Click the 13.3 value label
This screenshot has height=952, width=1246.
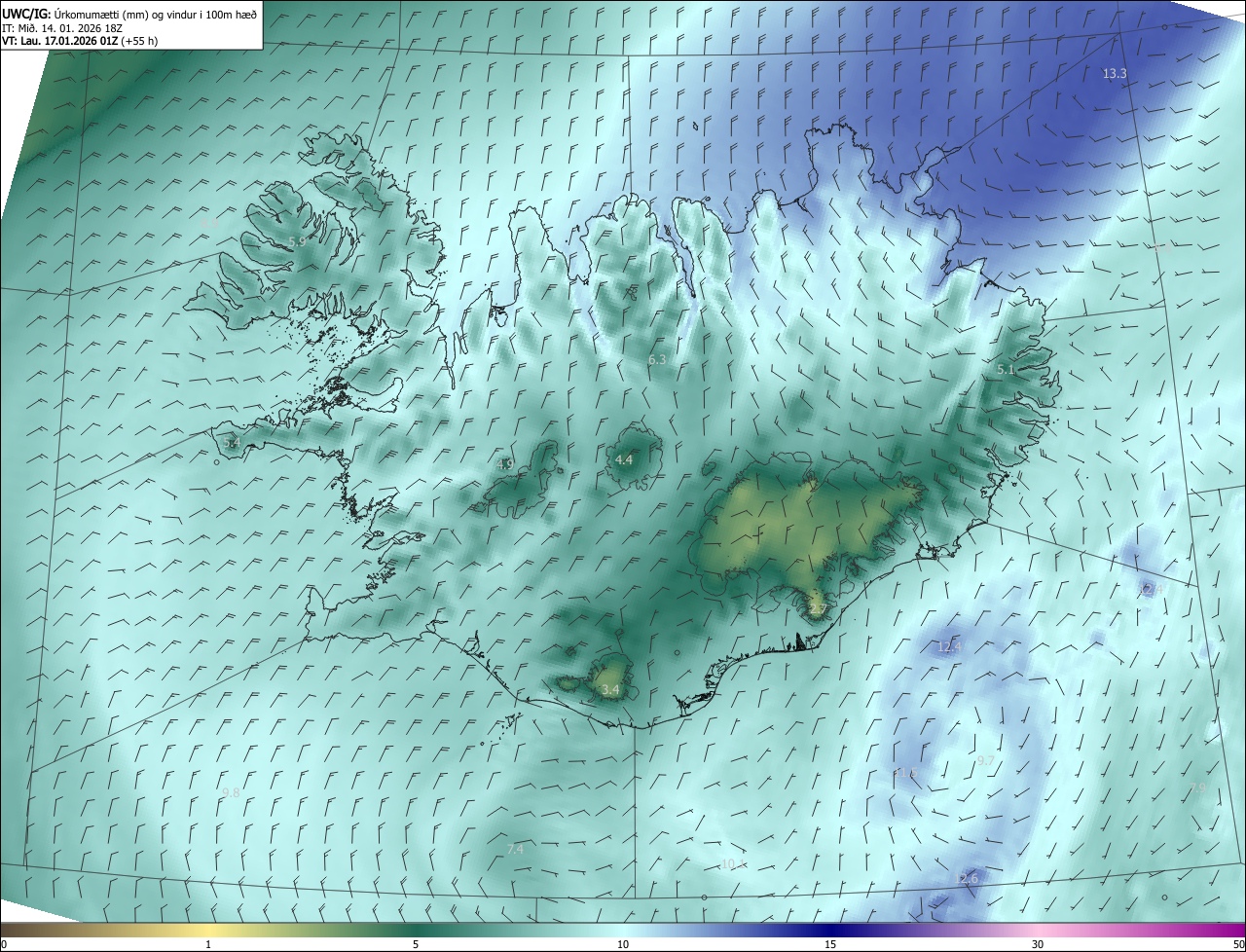tap(1115, 74)
